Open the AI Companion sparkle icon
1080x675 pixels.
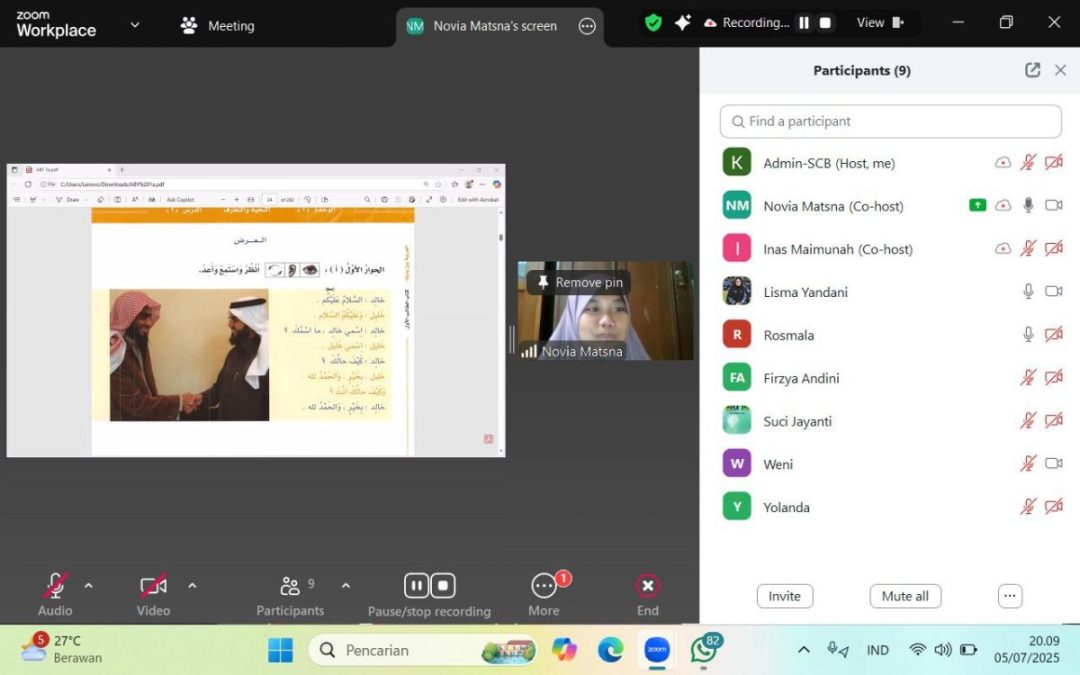(x=683, y=23)
